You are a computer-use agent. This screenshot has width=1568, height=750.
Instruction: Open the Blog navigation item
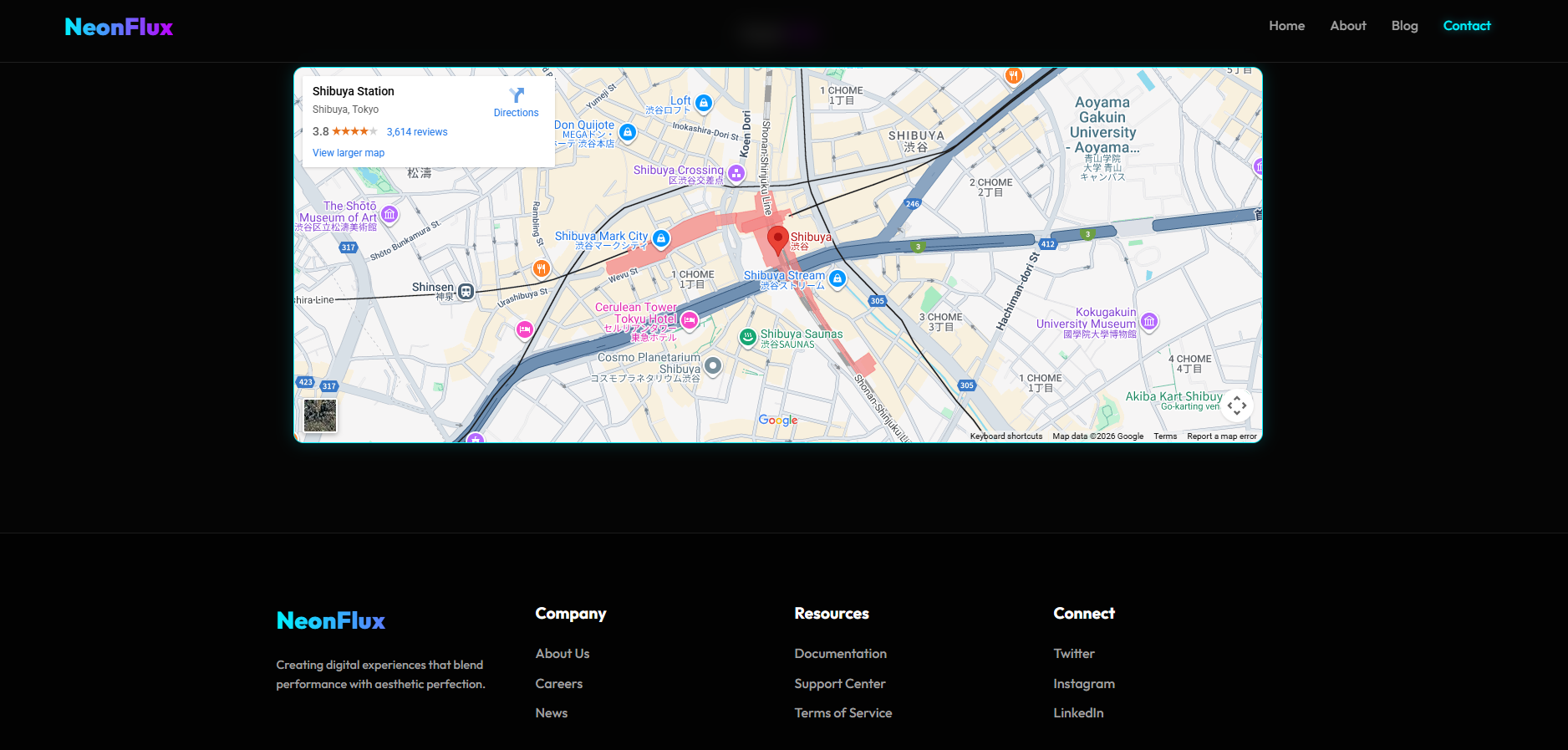[x=1404, y=26]
